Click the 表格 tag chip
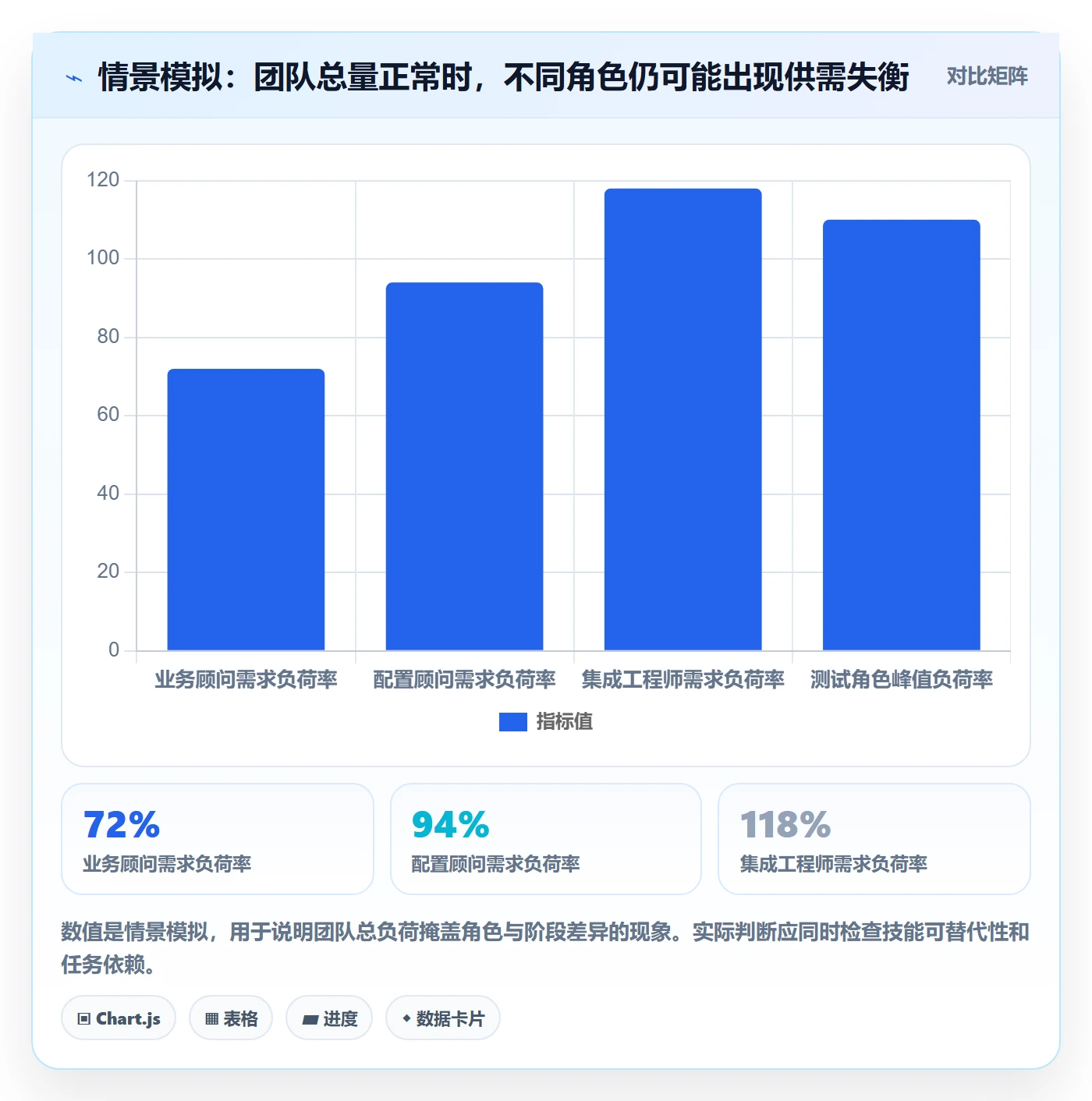Image resolution: width=1092 pixels, height=1101 pixels. pos(231,1018)
